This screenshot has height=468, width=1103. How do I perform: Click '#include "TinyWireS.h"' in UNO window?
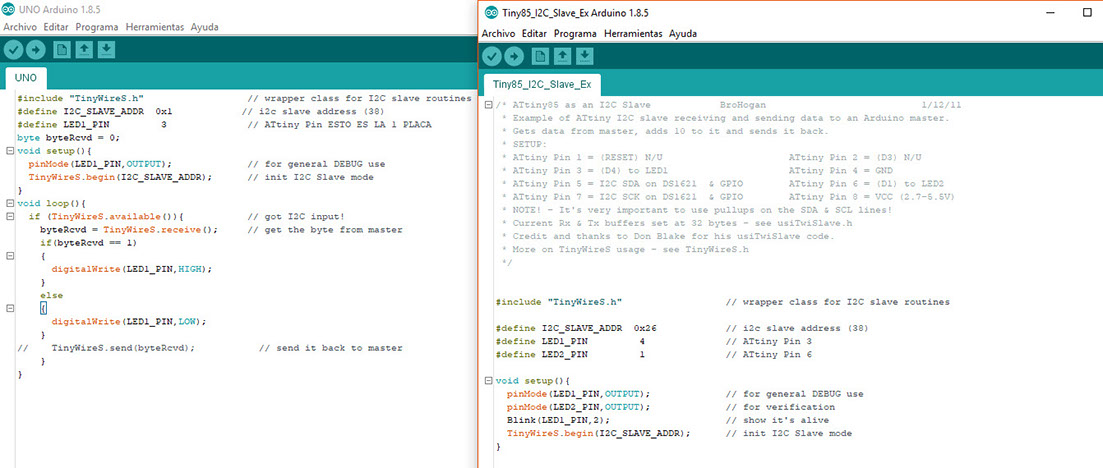(81, 99)
